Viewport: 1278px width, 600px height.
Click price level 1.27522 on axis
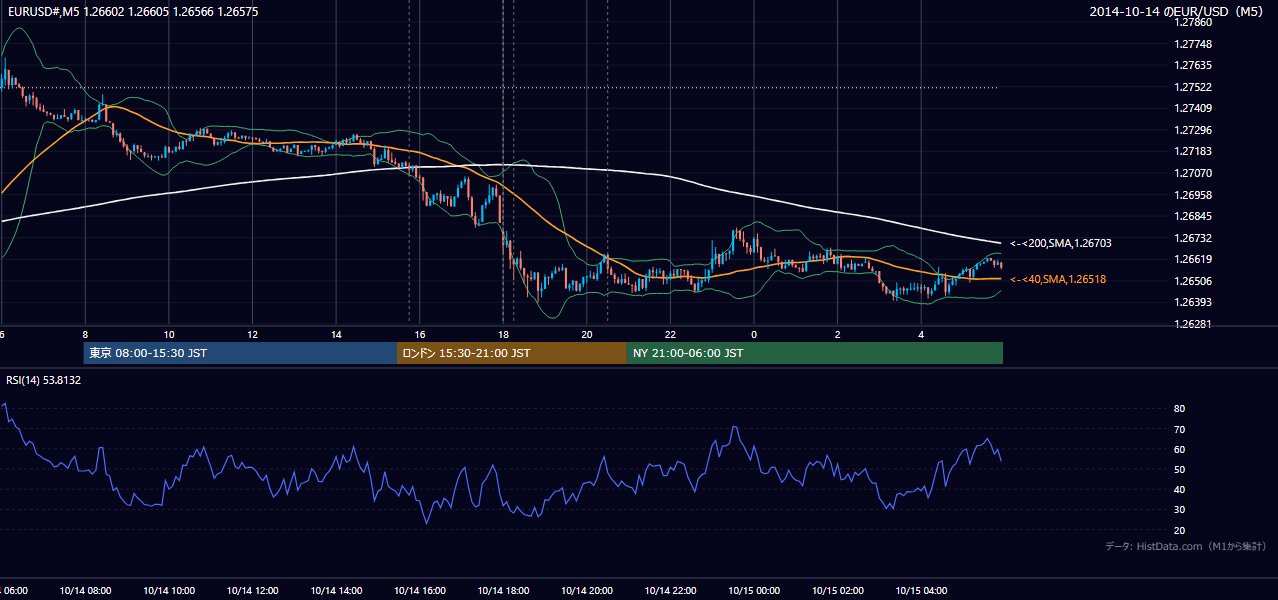[x=1192, y=87]
